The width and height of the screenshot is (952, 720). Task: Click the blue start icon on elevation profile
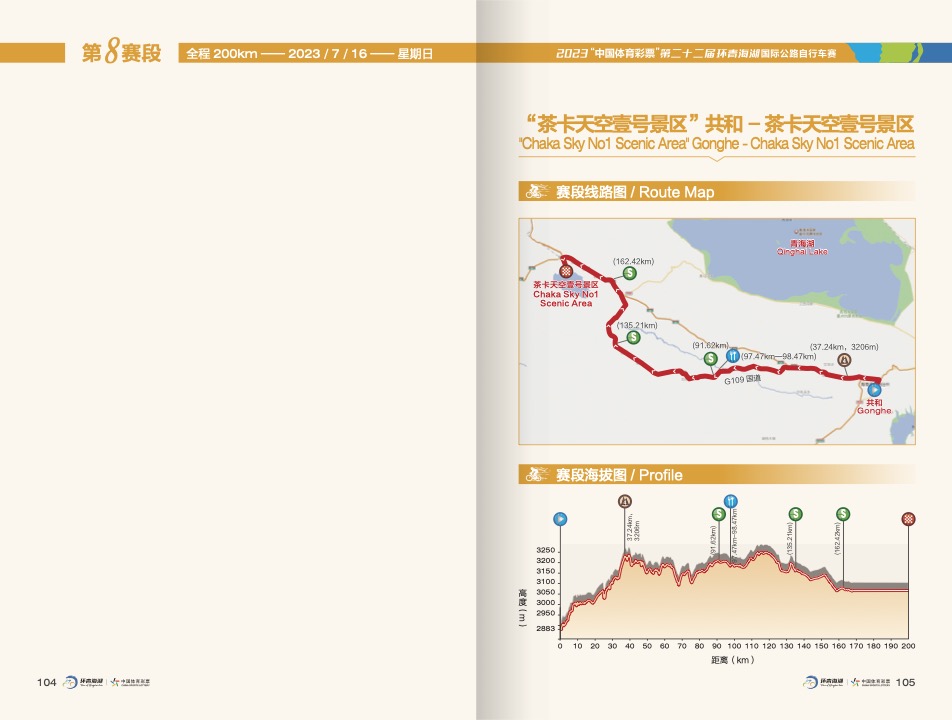(560, 519)
